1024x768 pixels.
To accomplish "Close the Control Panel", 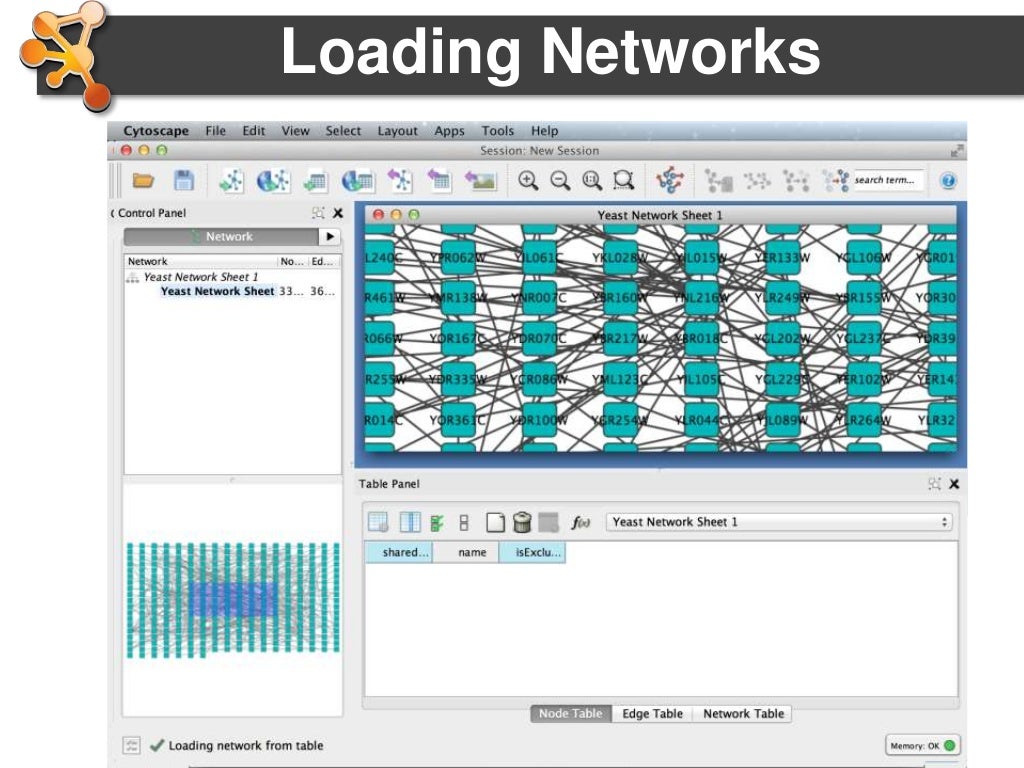I will [x=338, y=213].
